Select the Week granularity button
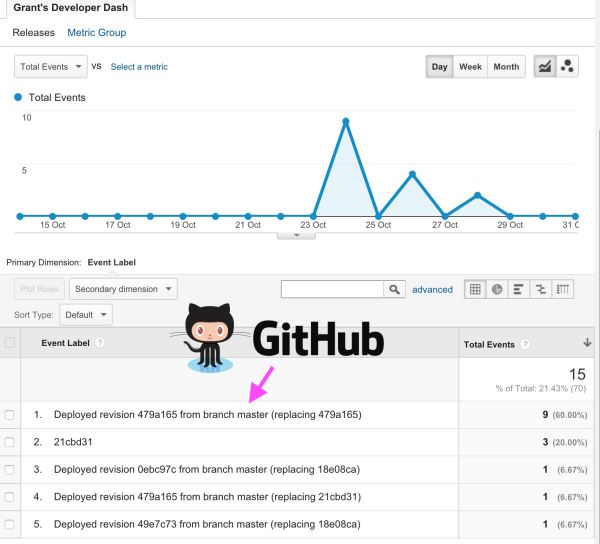This screenshot has width=600, height=544. tap(470, 67)
